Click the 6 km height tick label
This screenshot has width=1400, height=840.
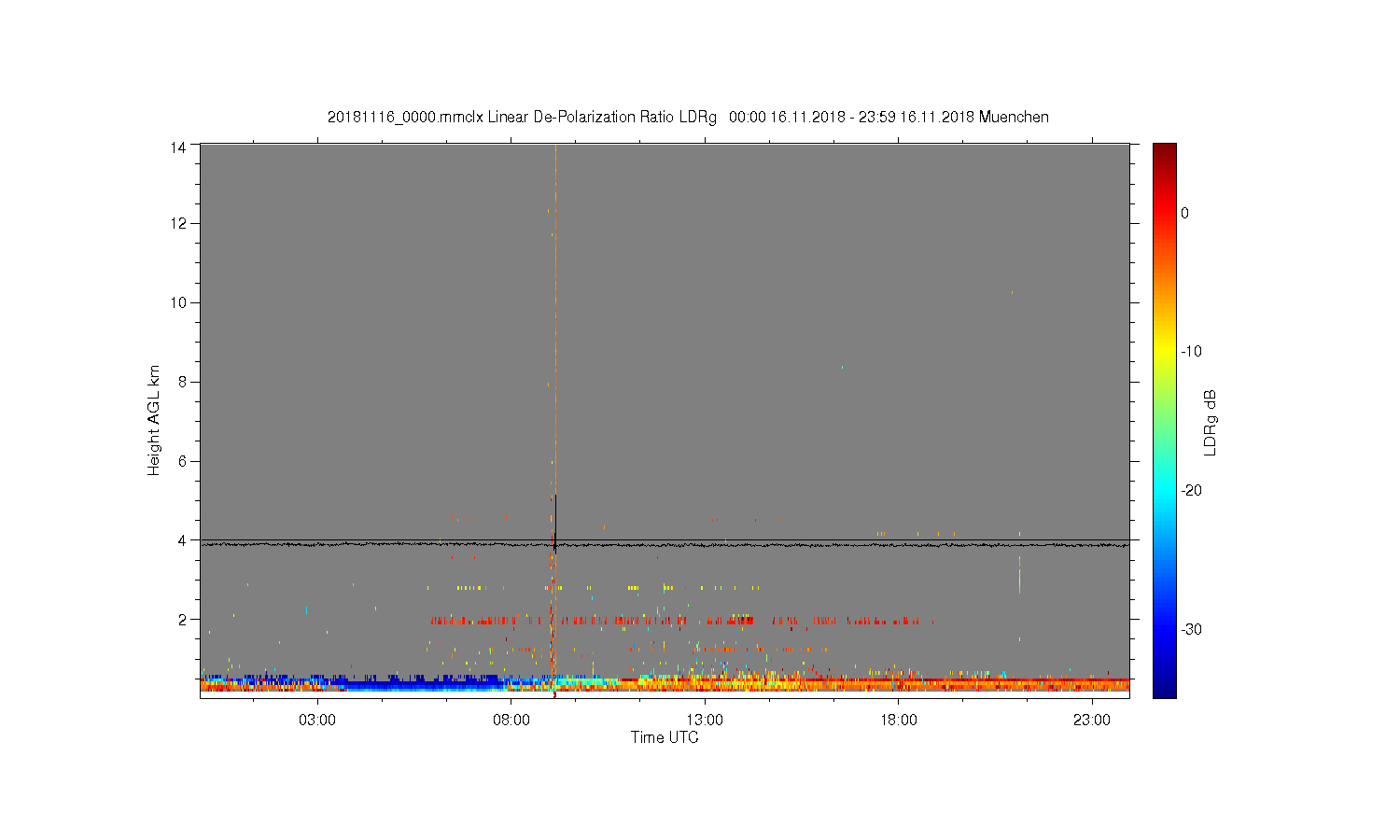click(183, 461)
